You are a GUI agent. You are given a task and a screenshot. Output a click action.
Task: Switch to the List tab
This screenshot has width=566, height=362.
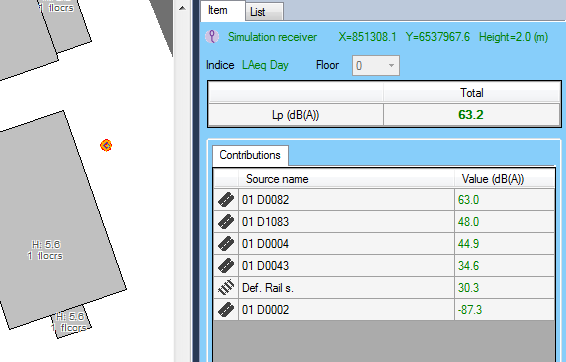pyautogui.click(x=264, y=12)
